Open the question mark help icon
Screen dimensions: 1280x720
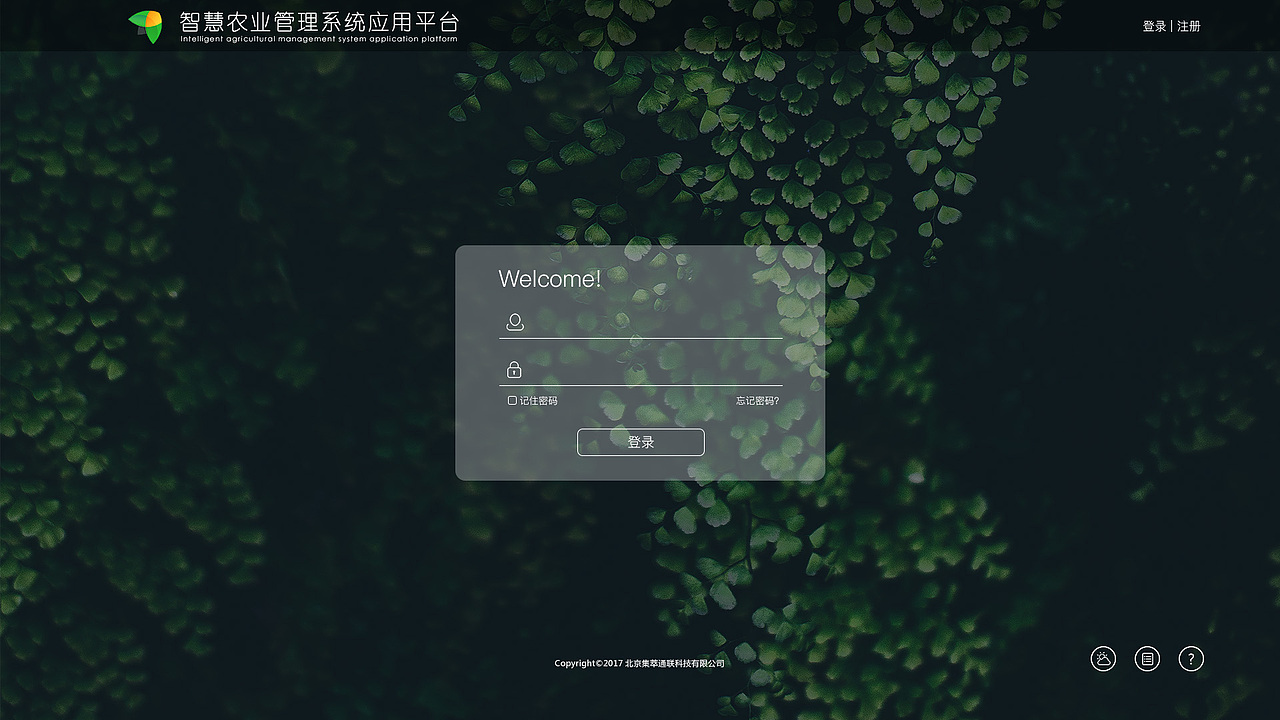1191,658
